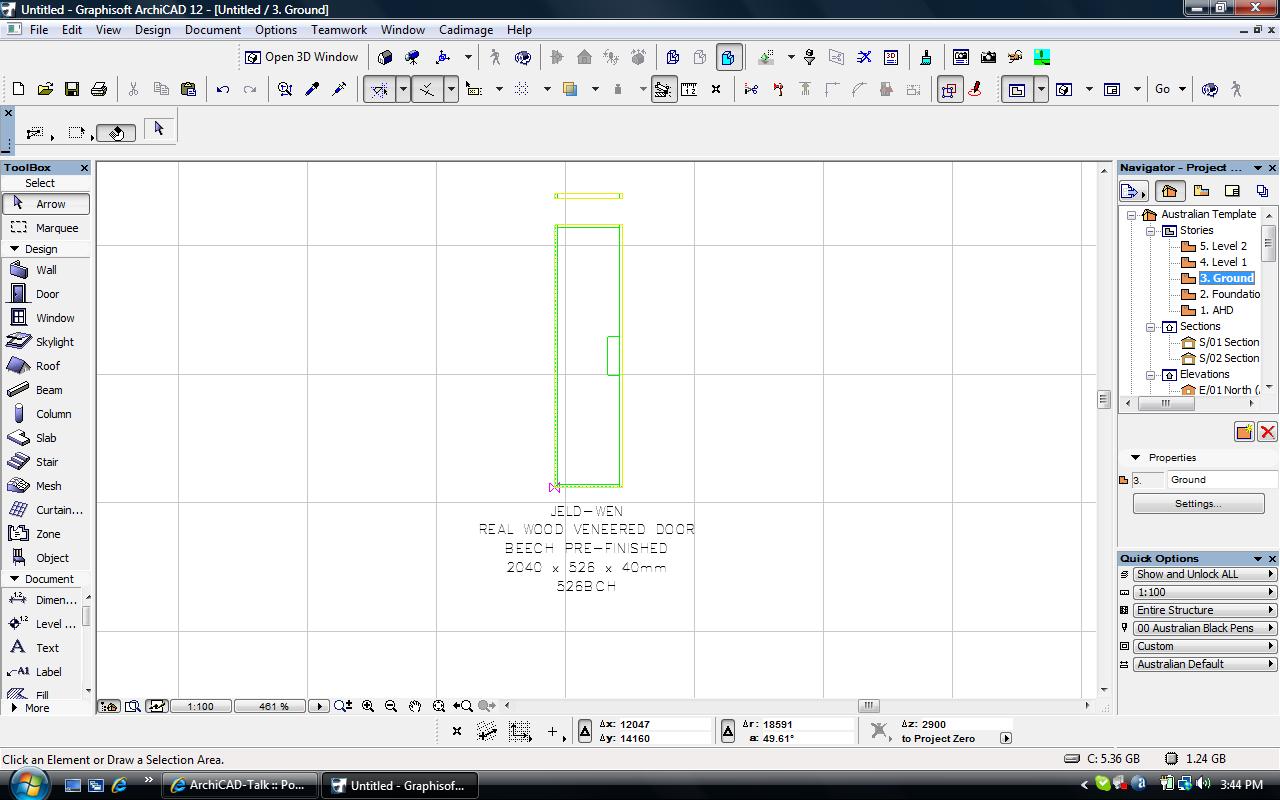Undo the last action

(223, 89)
